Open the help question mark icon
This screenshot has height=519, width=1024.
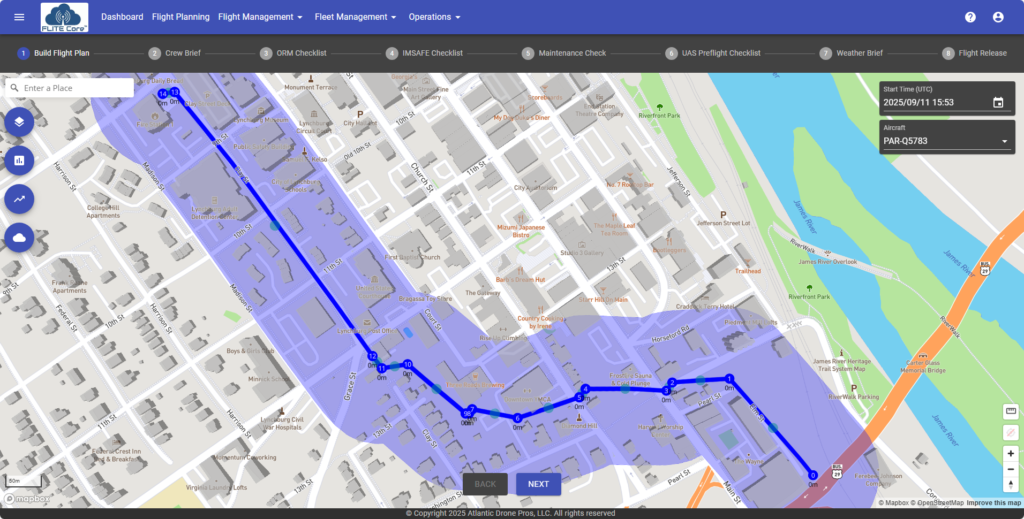970,17
